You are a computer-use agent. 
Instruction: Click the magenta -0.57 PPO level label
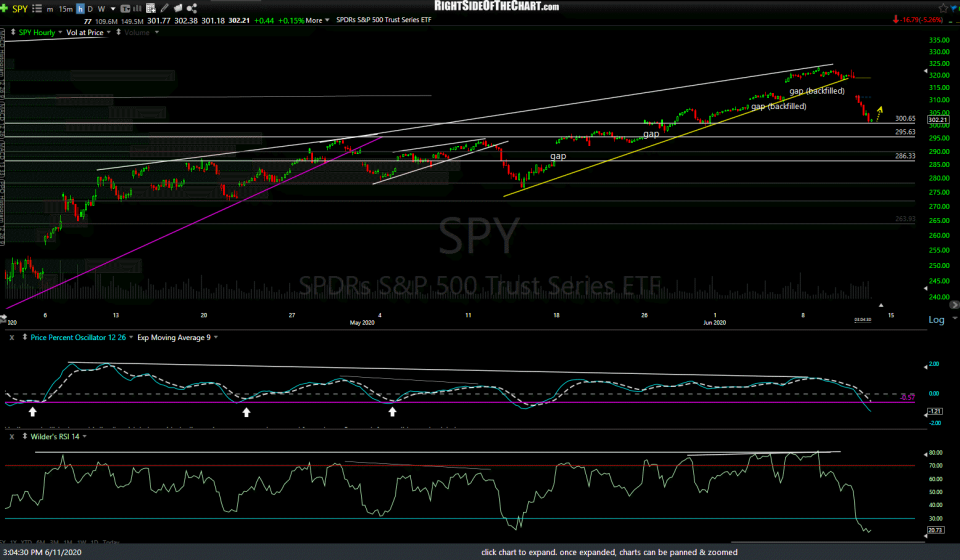(907, 397)
